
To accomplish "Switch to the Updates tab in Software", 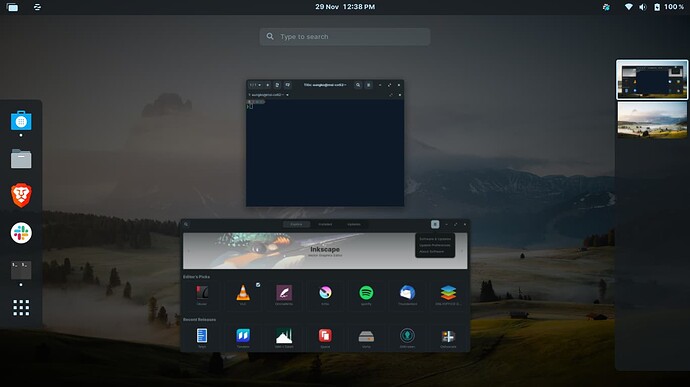I will (x=354, y=225).
